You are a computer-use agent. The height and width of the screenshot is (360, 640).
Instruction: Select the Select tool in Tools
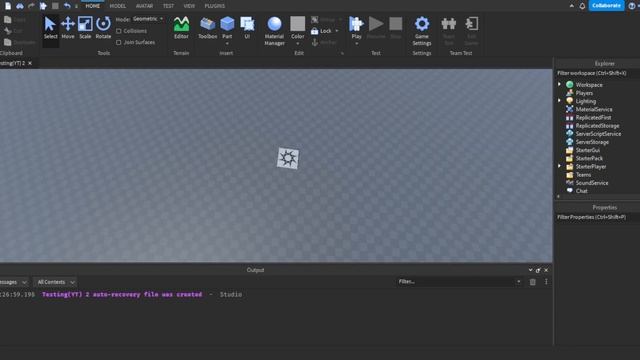50,28
